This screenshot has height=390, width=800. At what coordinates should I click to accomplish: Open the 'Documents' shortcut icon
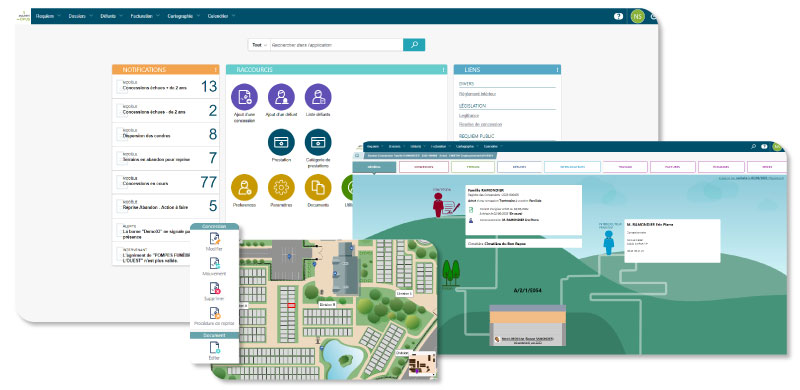pyautogui.click(x=318, y=187)
